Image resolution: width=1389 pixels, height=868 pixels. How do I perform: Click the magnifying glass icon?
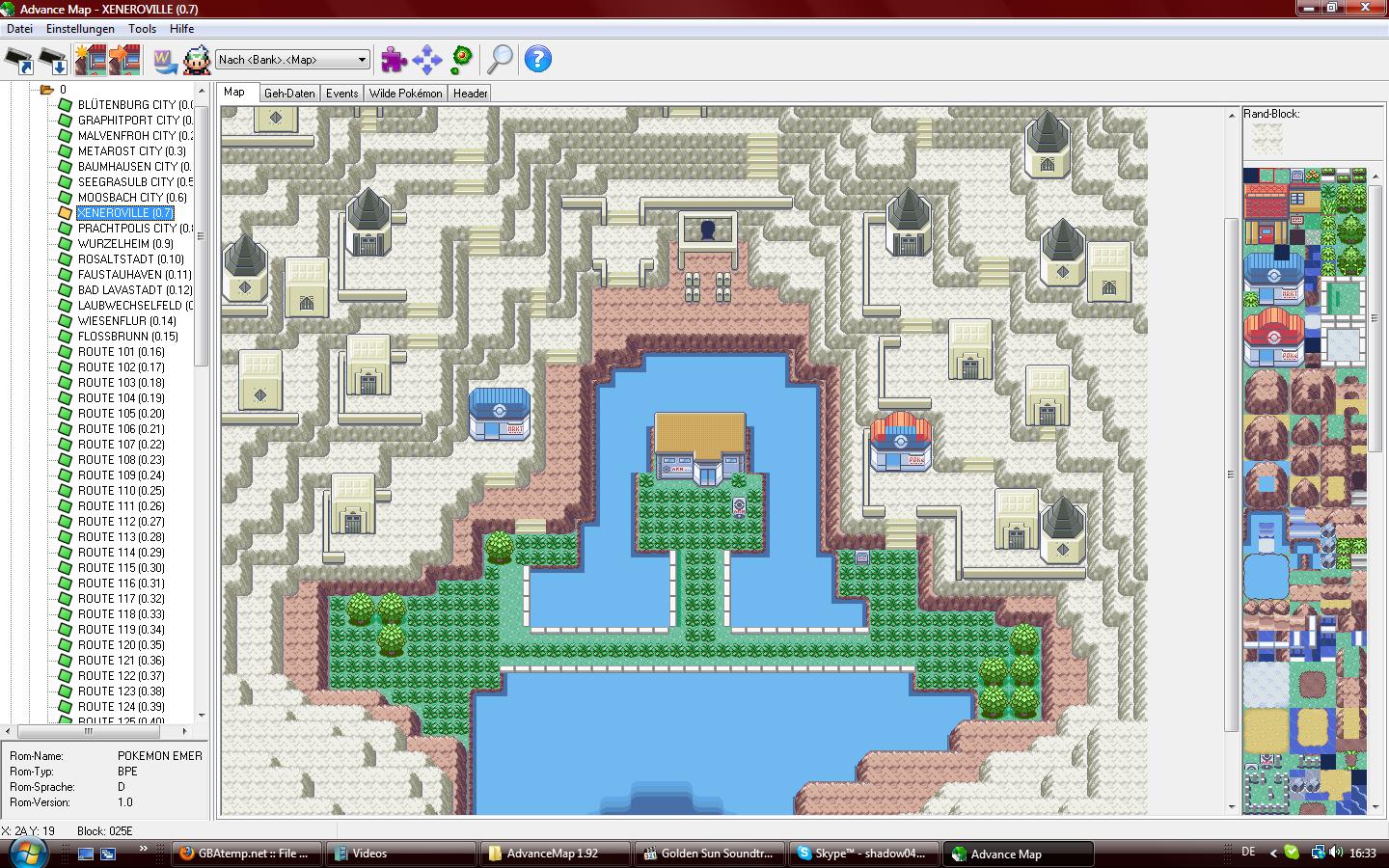(x=500, y=60)
